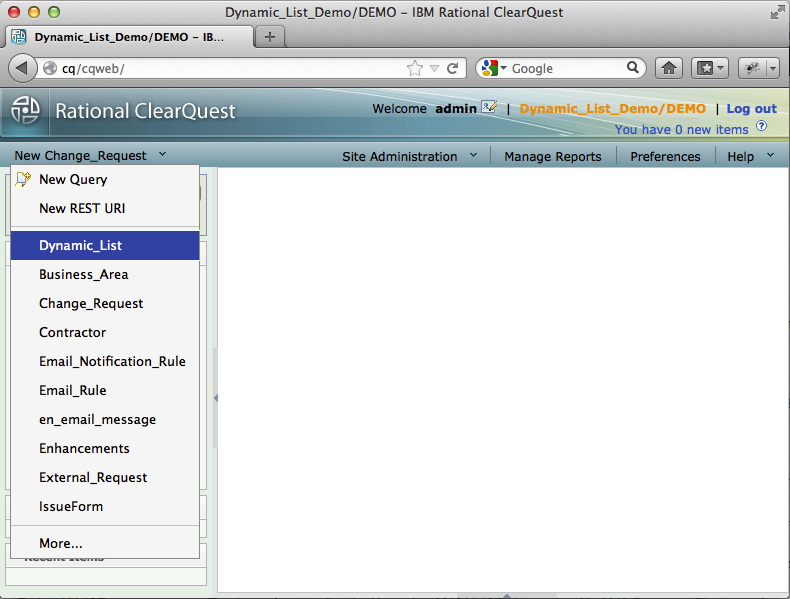The image size is (790, 599).
Task: Open the Google search engine icon dropdown
Action: pos(494,68)
